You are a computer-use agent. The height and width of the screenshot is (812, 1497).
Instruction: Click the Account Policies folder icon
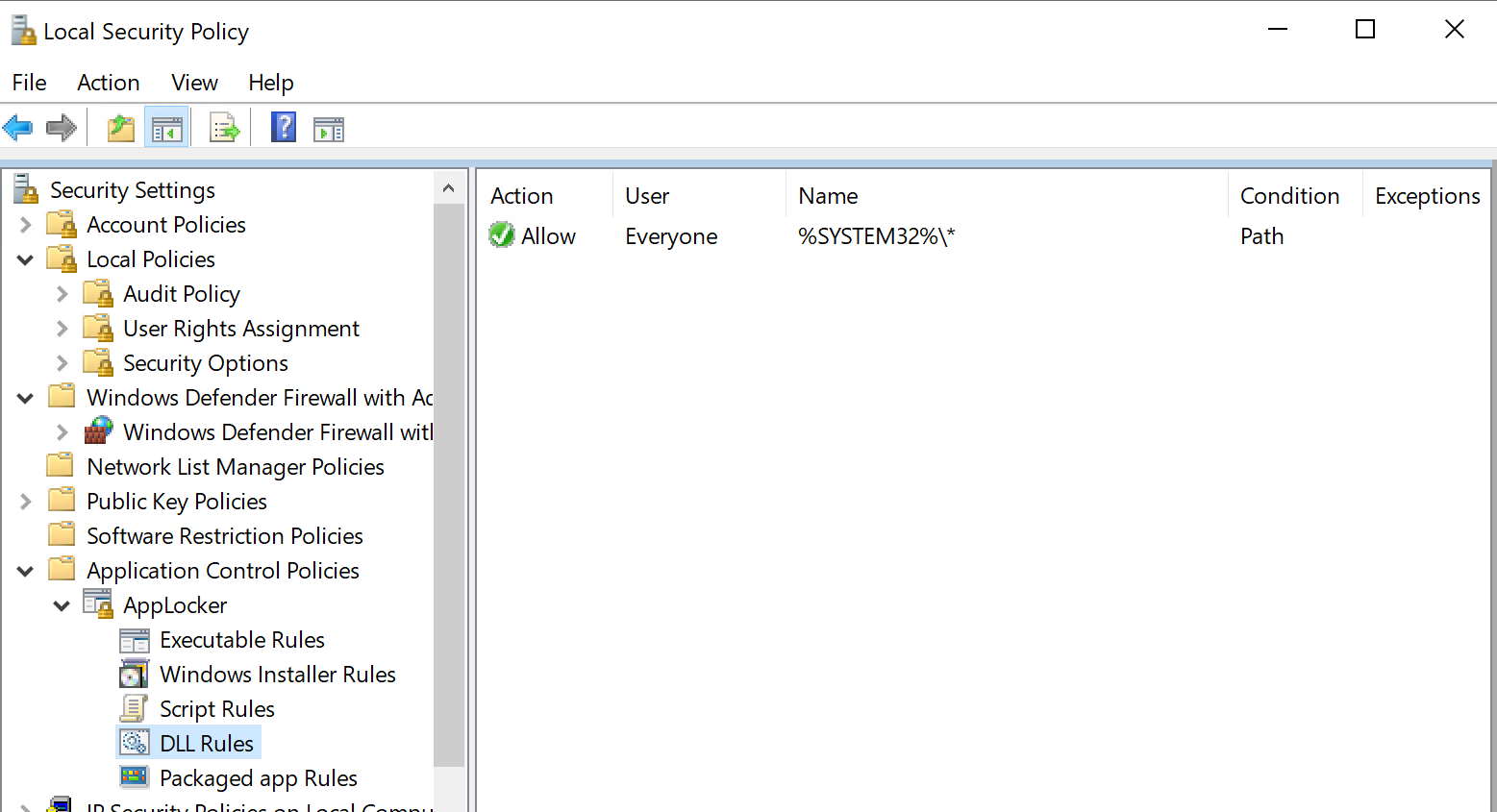click(x=62, y=225)
